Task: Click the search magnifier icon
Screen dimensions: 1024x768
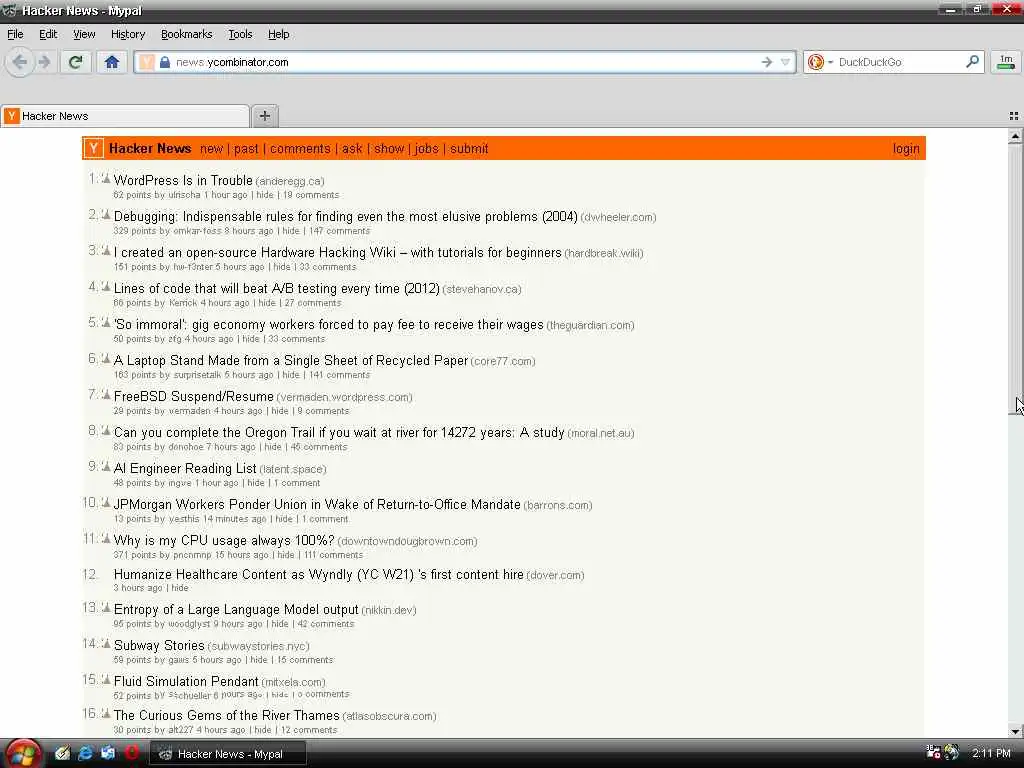Action: (x=972, y=61)
